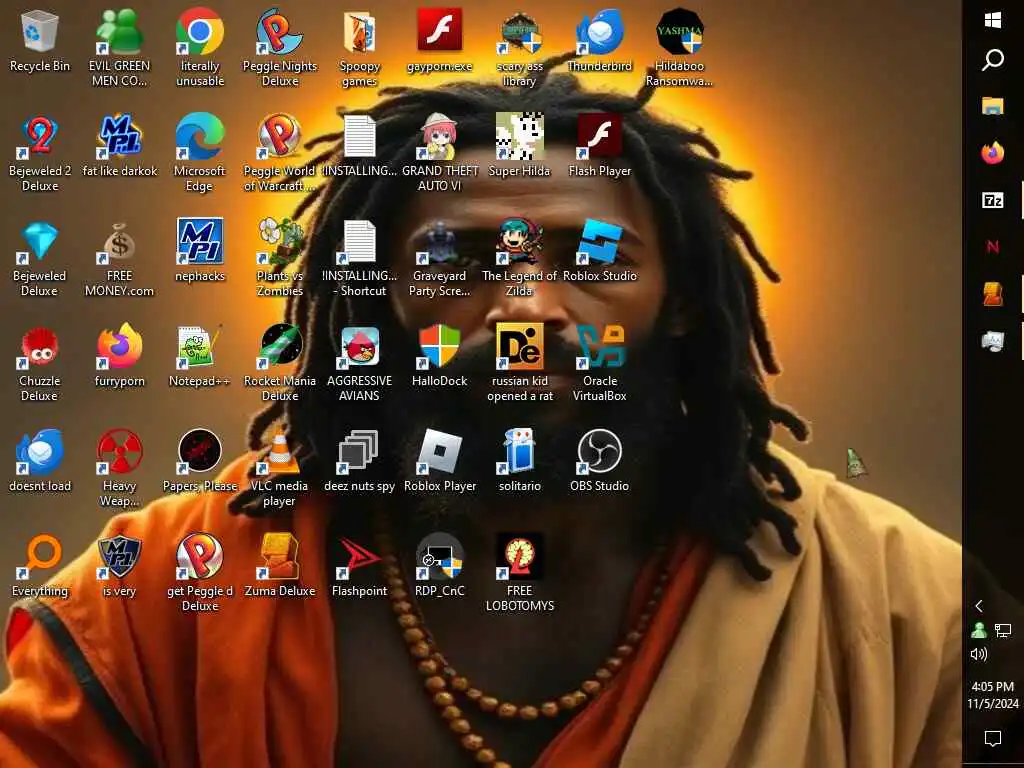This screenshot has width=1024, height=768.
Task: Open Peggle World of Warcraft shortcut
Action: pyautogui.click(x=280, y=137)
